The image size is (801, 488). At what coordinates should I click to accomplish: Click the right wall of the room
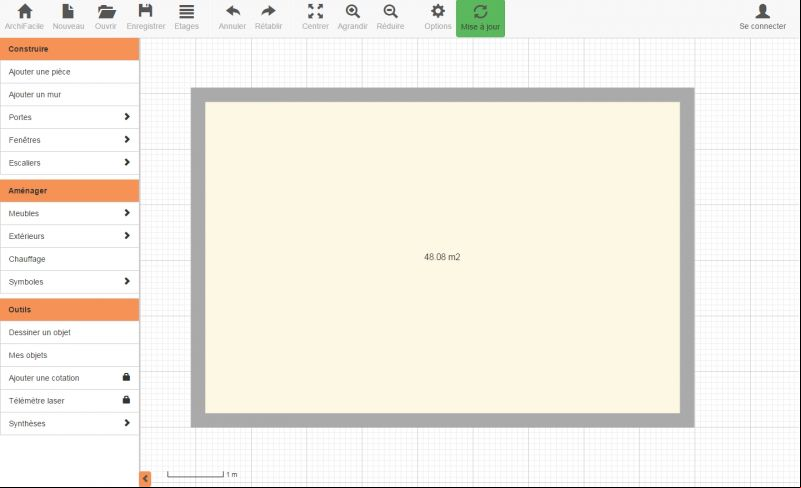(x=687, y=258)
